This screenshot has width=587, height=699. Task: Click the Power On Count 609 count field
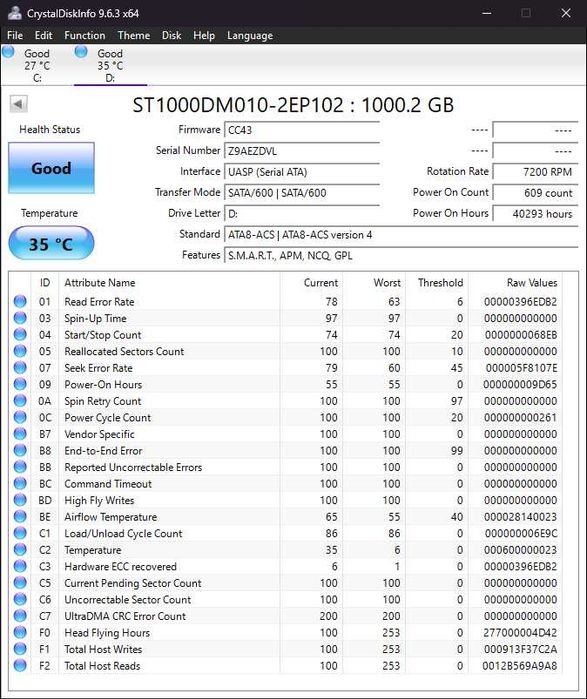pyautogui.click(x=535, y=193)
